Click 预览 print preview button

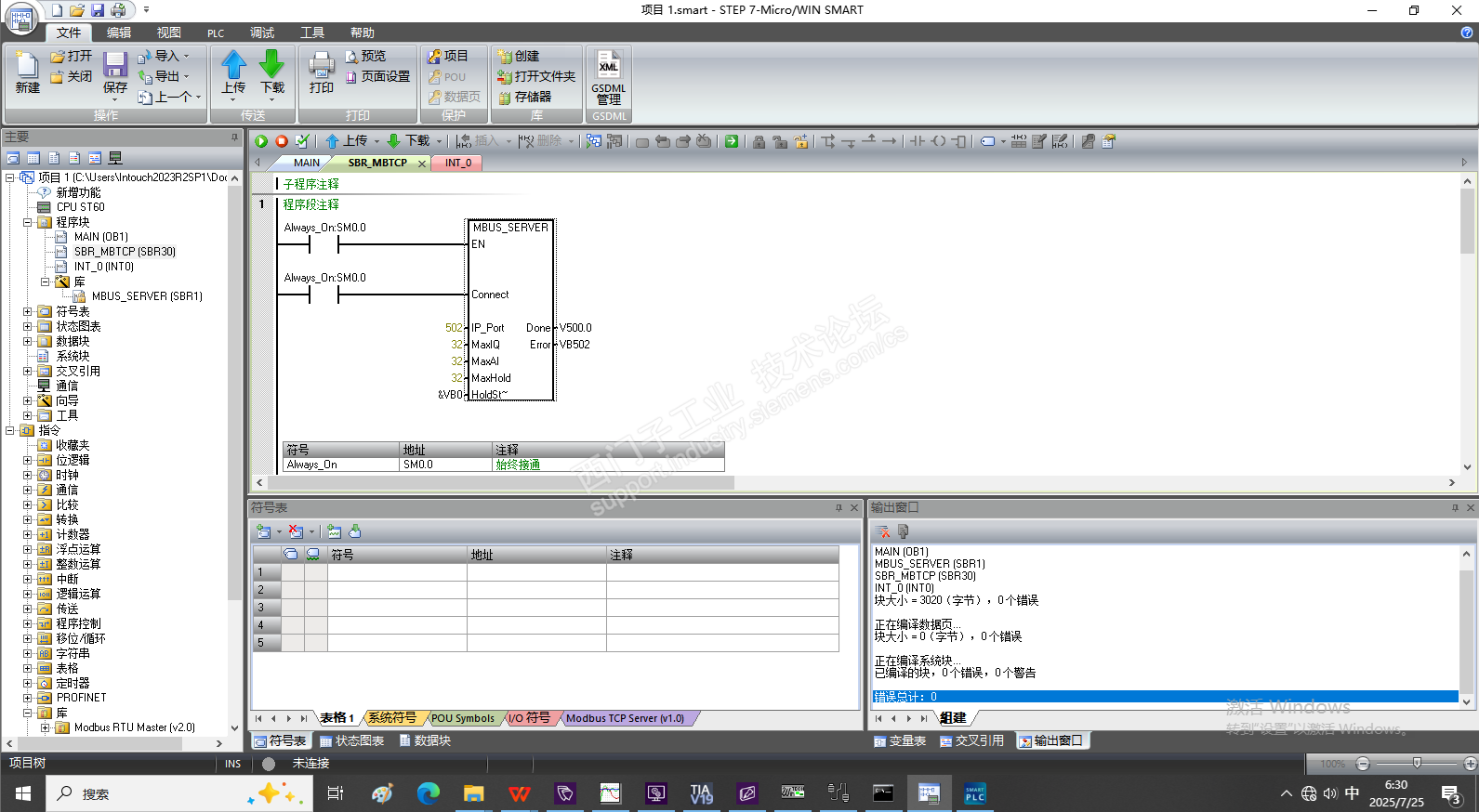point(365,56)
